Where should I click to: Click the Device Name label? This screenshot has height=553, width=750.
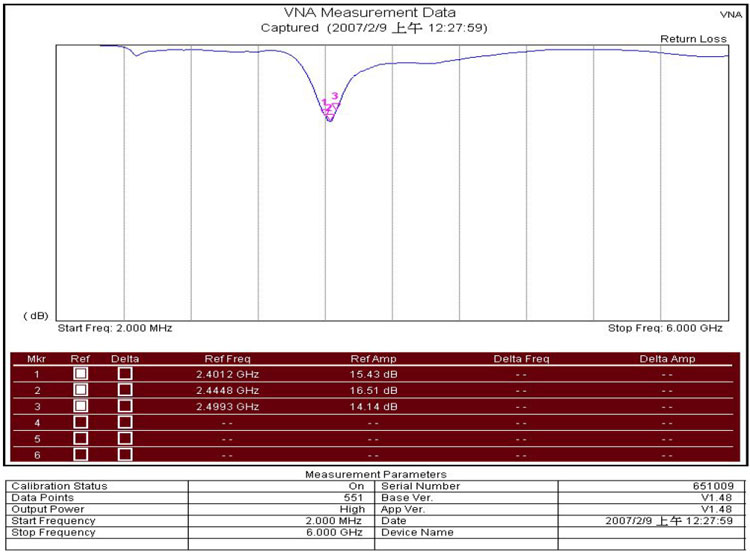tap(417, 532)
